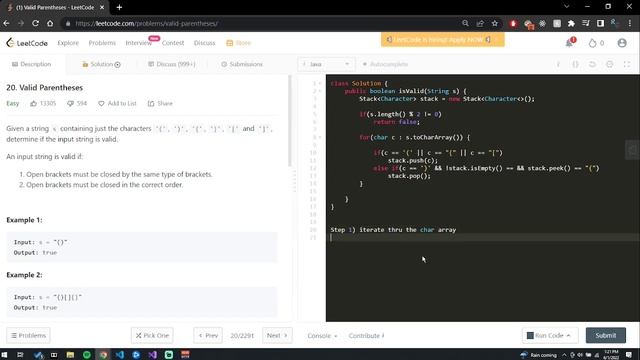Reset code to default with the undo icon
This screenshot has height=360, width=640.
click(593, 64)
